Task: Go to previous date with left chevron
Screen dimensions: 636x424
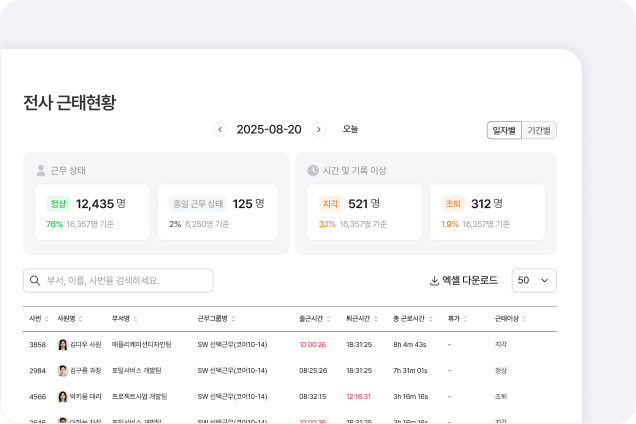Action: click(x=220, y=129)
